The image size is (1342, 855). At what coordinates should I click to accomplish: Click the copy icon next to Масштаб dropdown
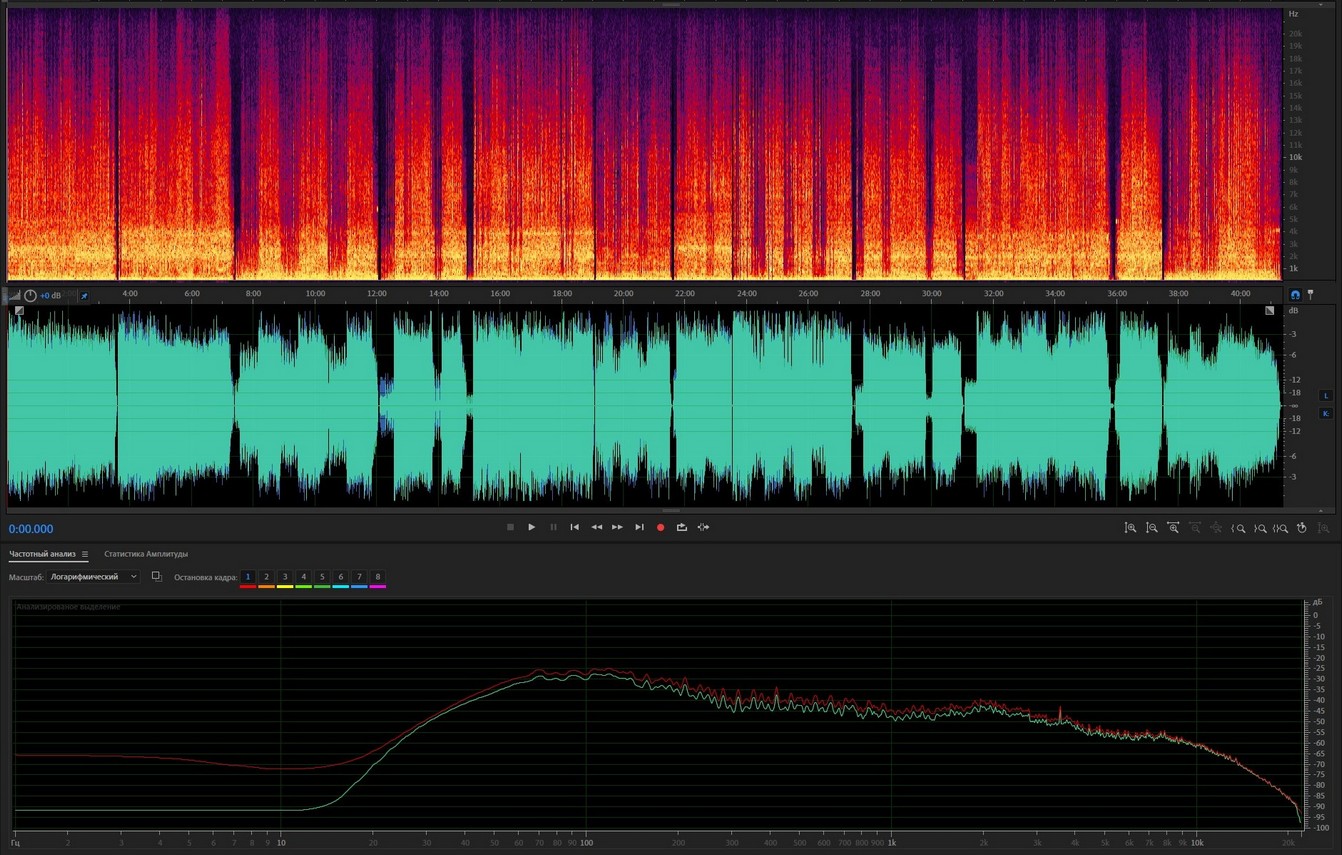coord(156,576)
